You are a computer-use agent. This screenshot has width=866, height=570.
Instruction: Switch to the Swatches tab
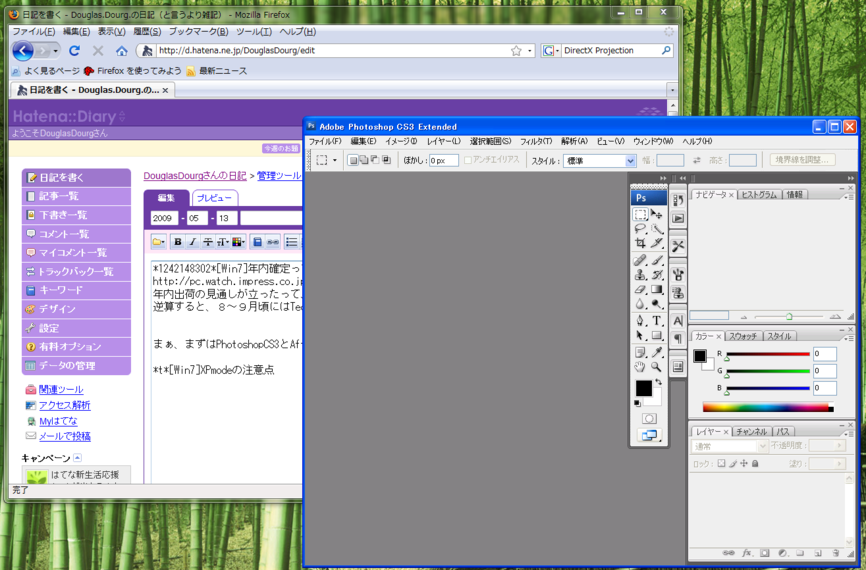pos(743,336)
